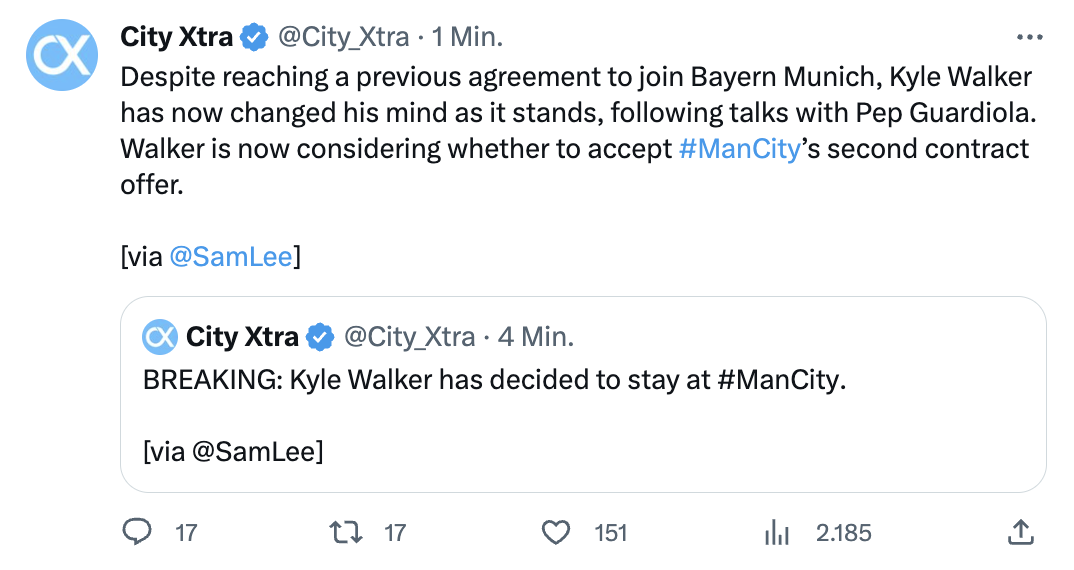The width and height of the screenshot is (1074, 570).
Task: Open the #ManCity hashtag link
Action: 739,149
